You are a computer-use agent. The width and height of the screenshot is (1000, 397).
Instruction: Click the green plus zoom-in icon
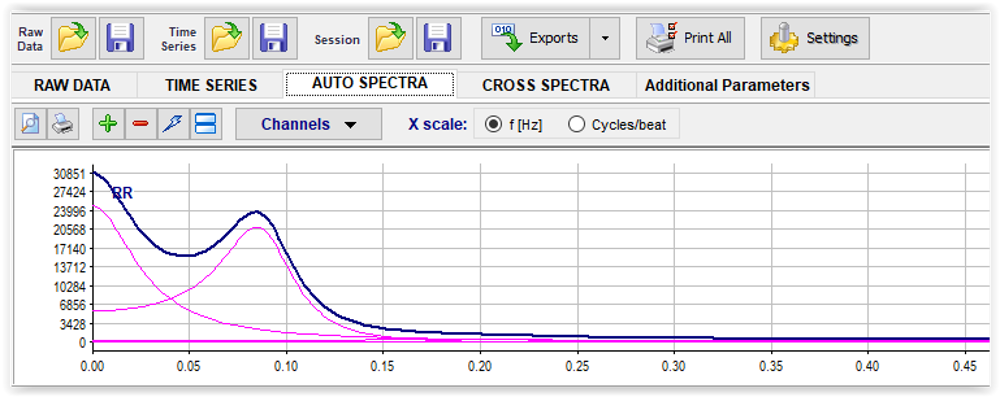pos(108,124)
